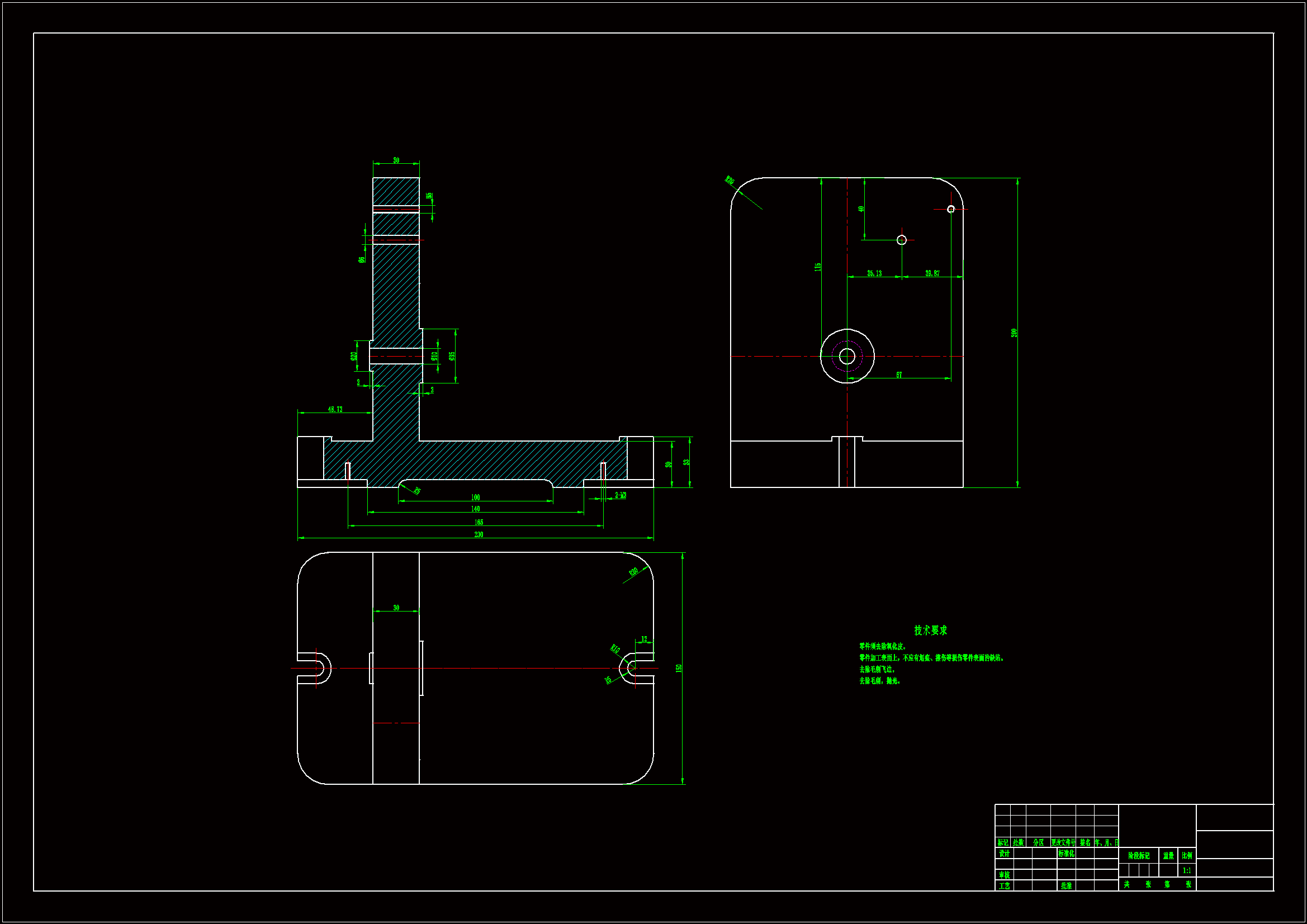Select the 零件须去除氧化皮 requirement line

tap(883, 646)
